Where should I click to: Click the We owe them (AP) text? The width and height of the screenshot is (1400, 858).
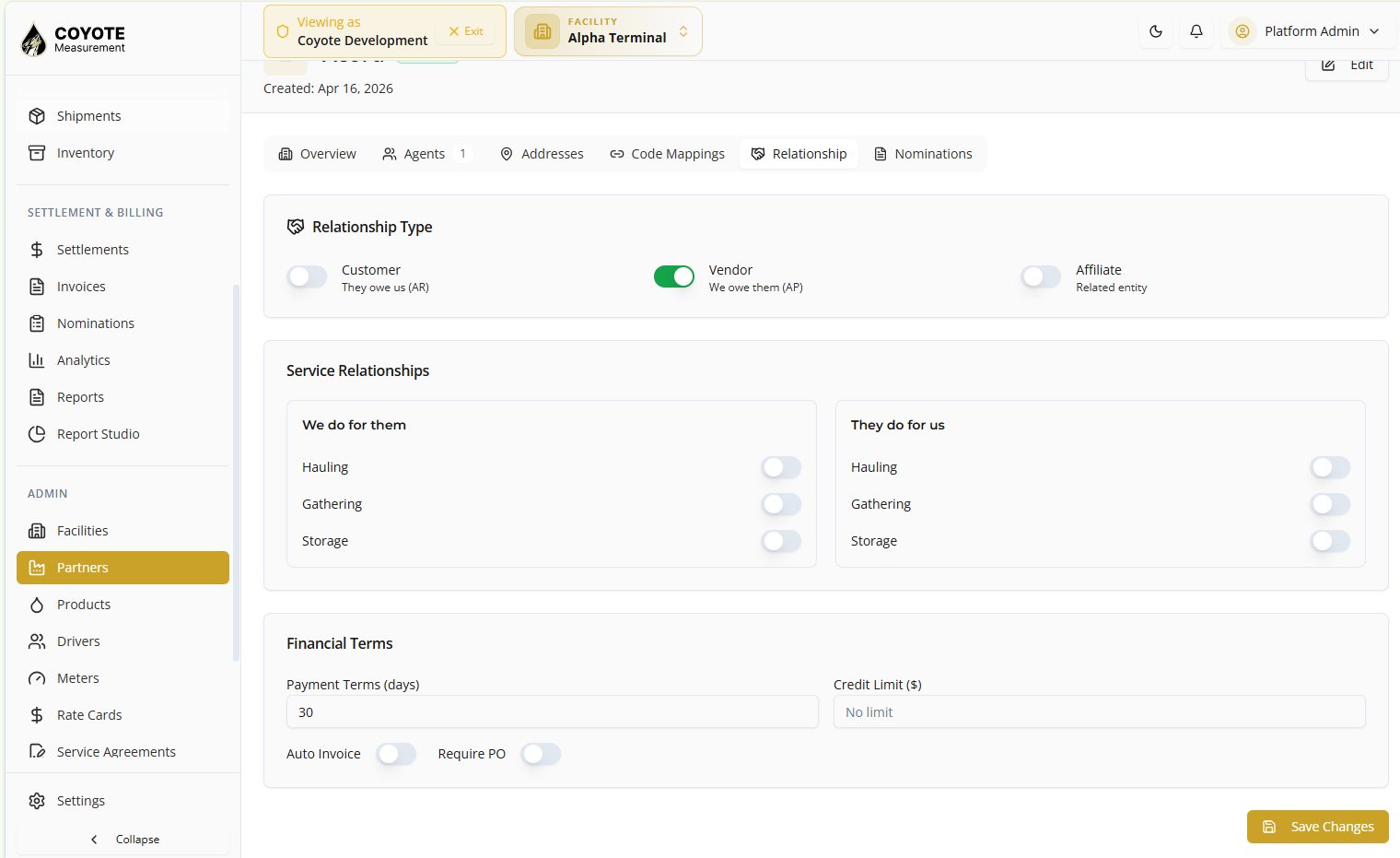(756, 288)
